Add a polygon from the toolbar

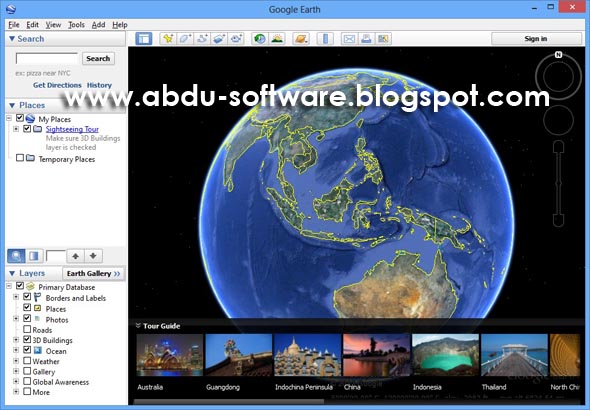point(185,39)
